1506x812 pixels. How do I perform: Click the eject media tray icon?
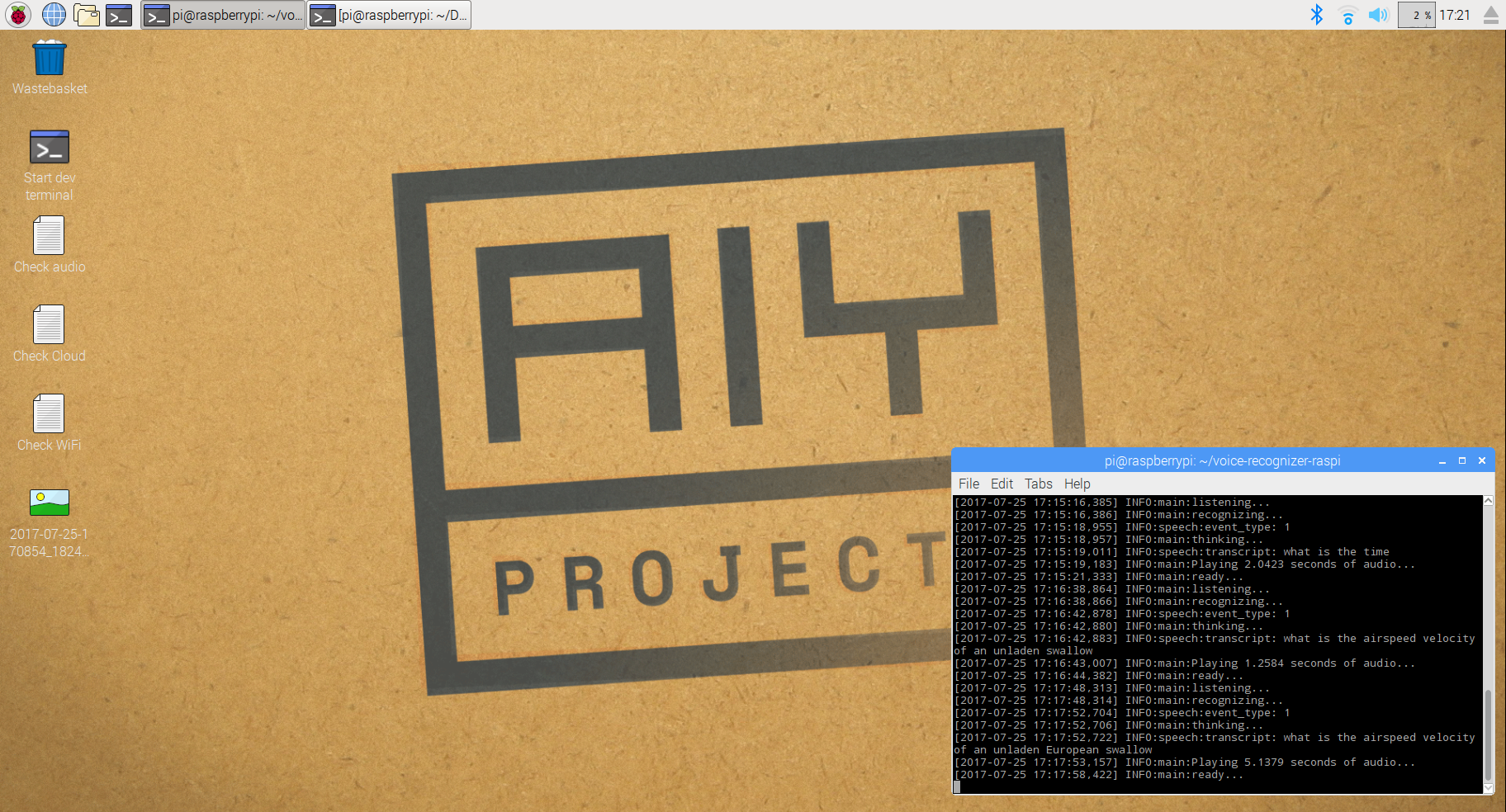pyautogui.click(x=1491, y=15)
